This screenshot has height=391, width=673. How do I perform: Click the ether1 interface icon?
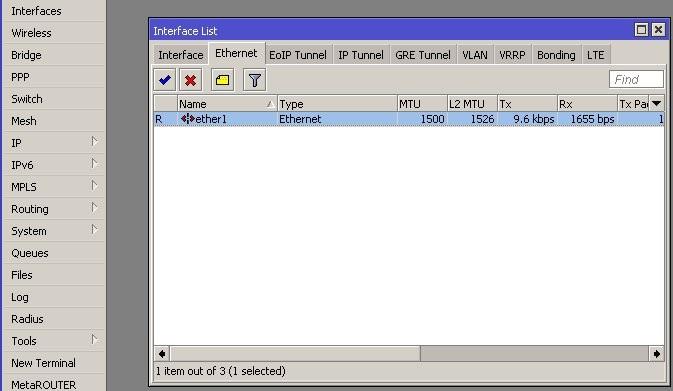188,119
